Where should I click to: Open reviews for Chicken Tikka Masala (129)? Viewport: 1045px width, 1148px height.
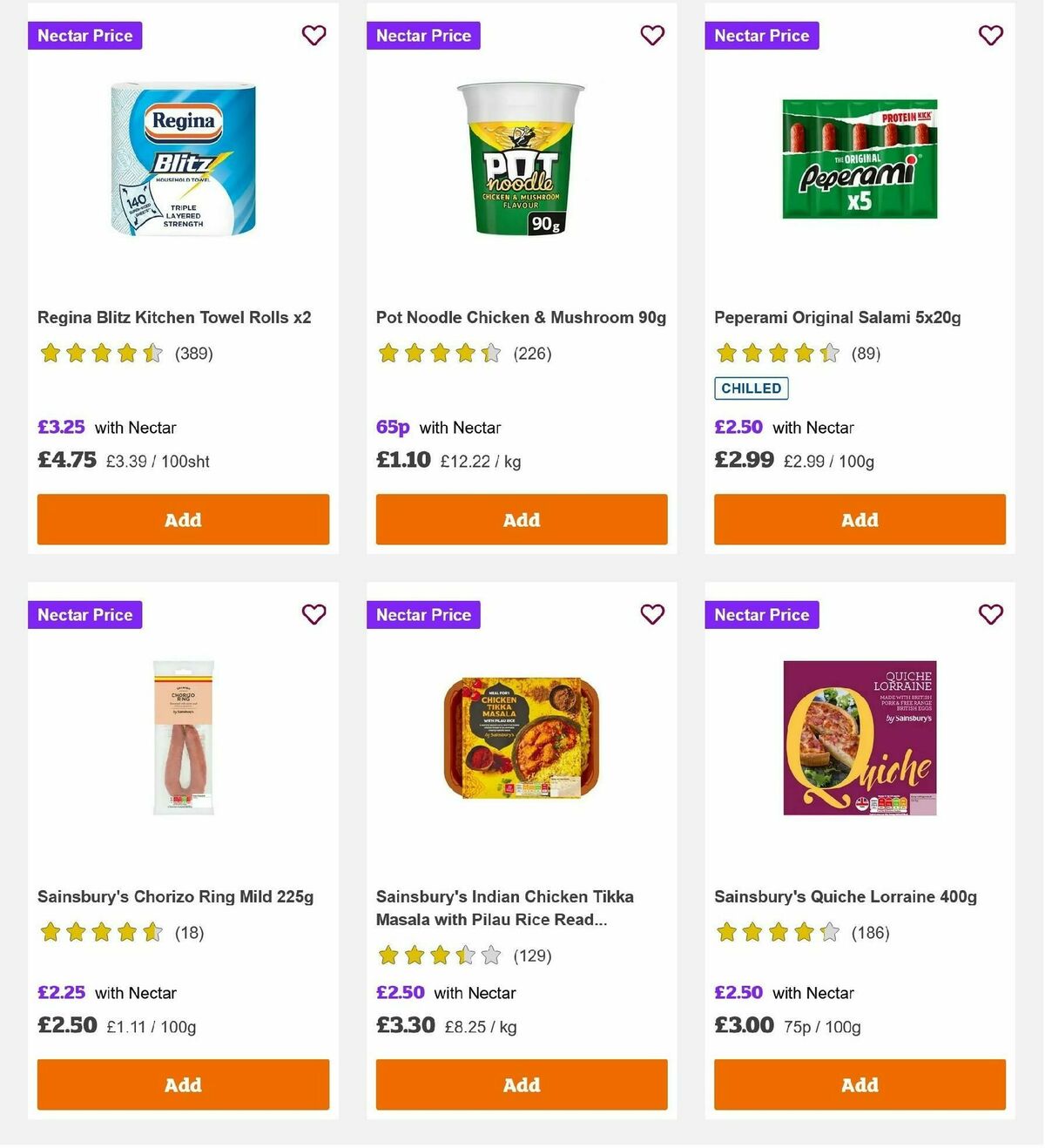[532, 956]
